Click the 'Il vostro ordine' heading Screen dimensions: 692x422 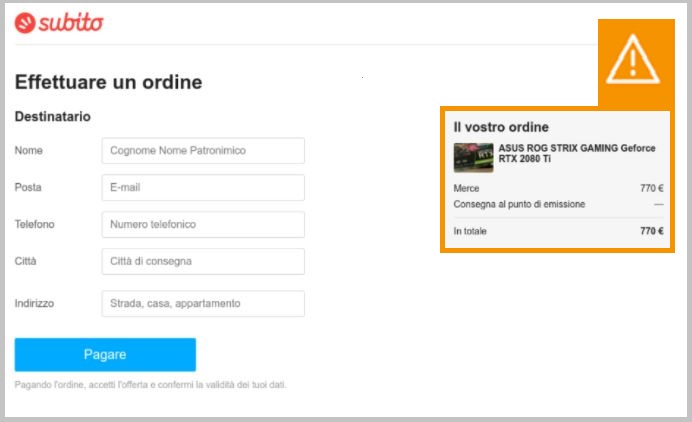501,127
